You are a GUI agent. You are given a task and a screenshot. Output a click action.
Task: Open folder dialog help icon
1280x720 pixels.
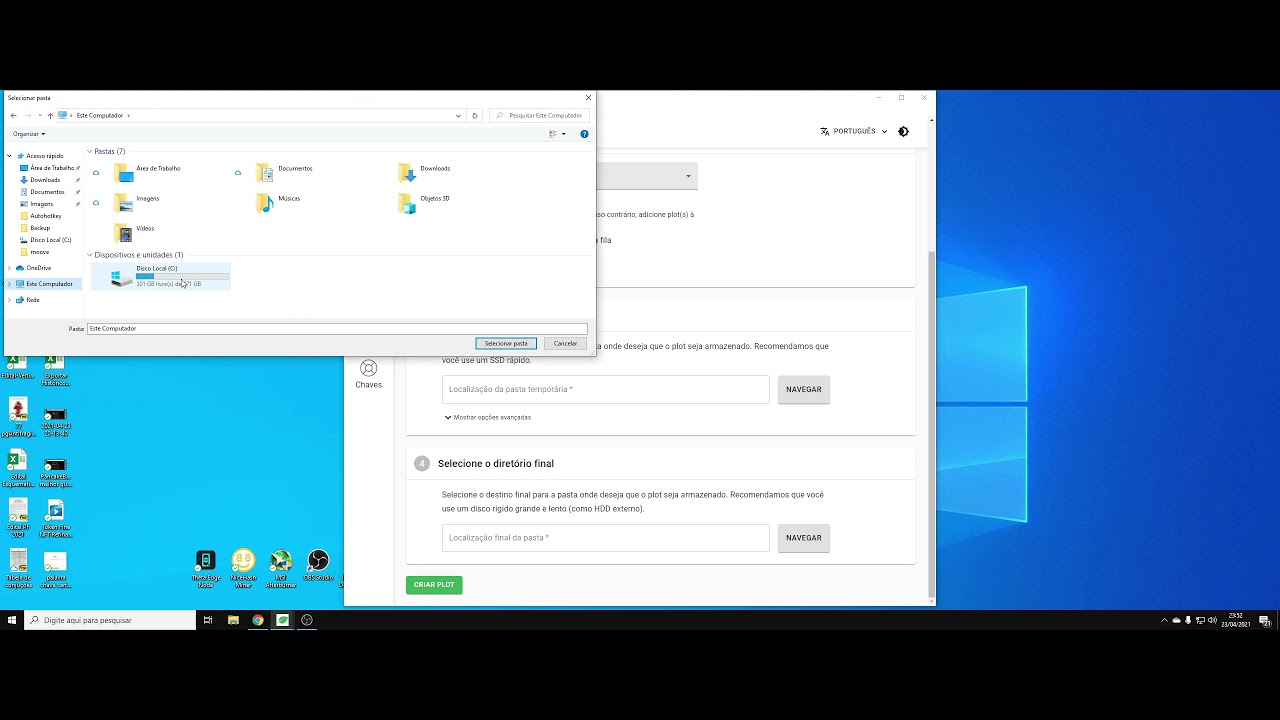tap(584, 134)
